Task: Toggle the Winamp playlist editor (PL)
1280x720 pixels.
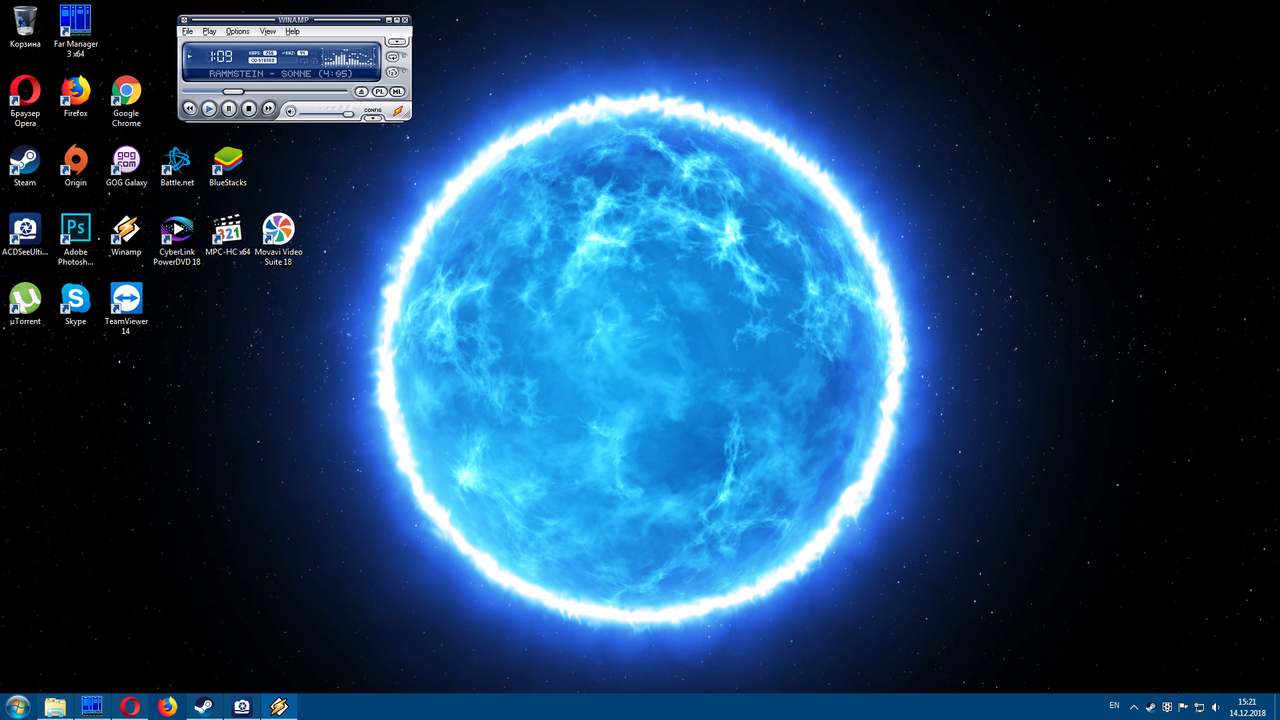Action: pyautogui.click(x=380, y=92)
